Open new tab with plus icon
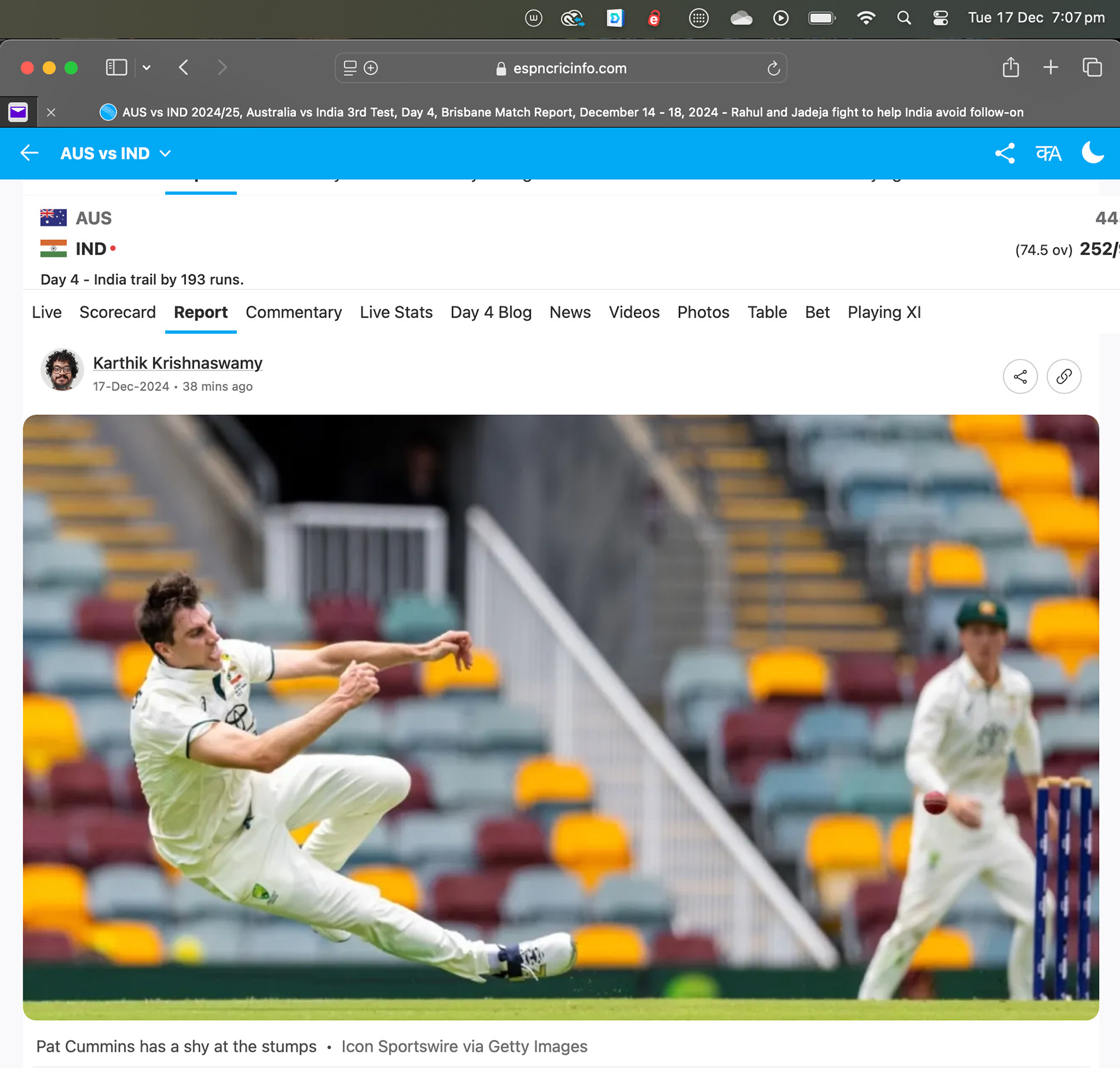 click(1051, 68)
